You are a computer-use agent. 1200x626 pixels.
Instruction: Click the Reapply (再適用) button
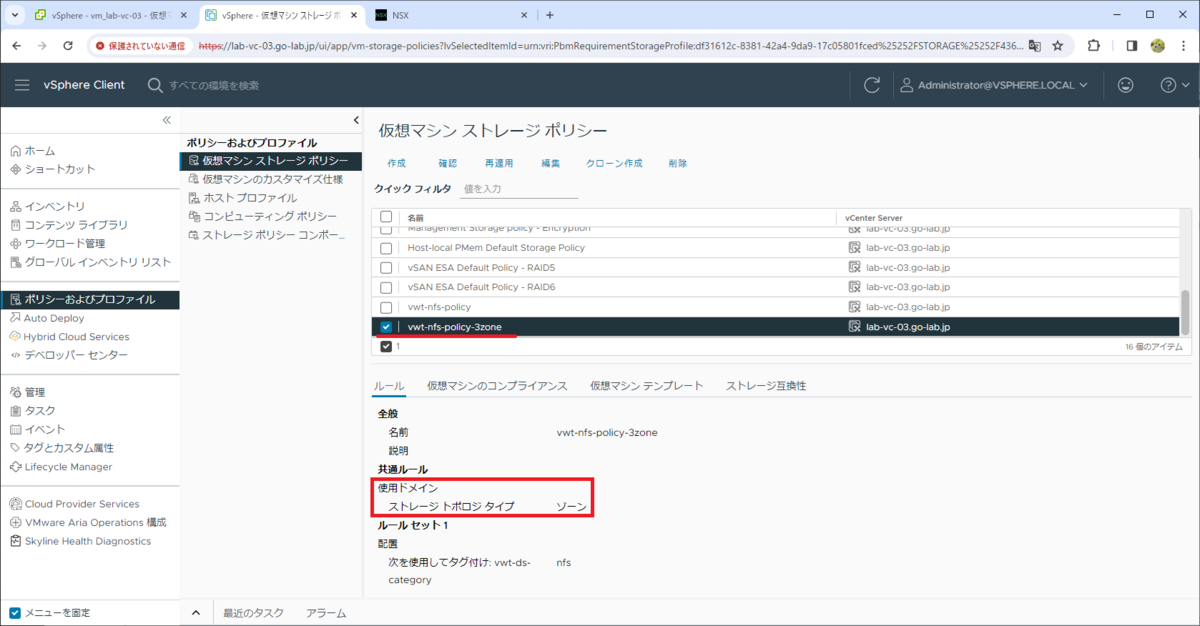499,163
